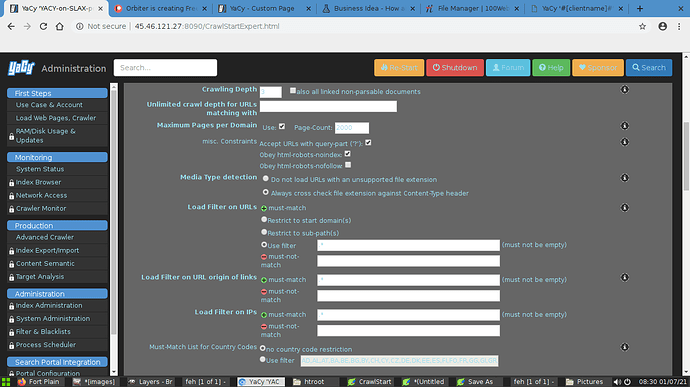Open the taskbar start menu icon
The height and width of the screenshot is (387, 690).
point(6,382)
